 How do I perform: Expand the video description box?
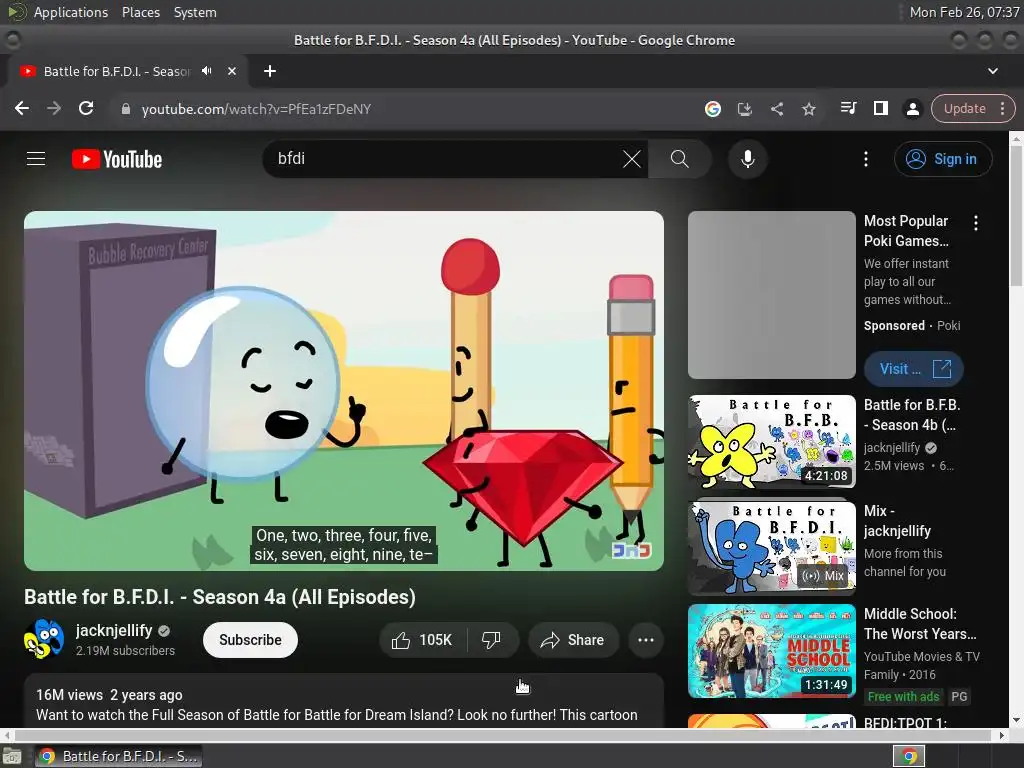pos(344,703)
